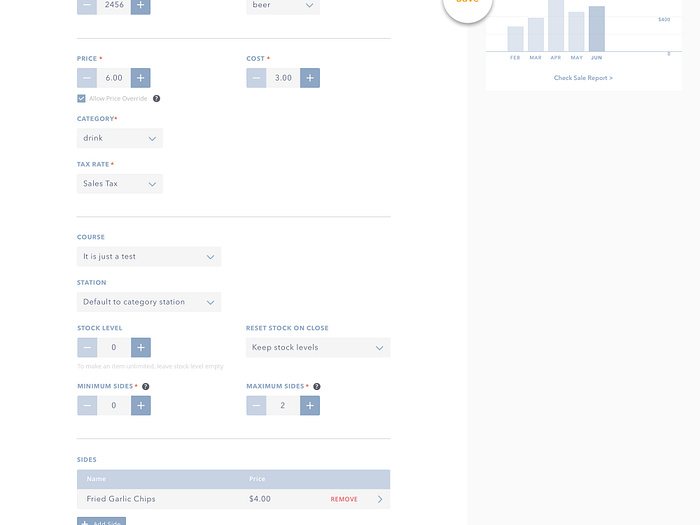Open the Tax Rate dropdown showing Sales Tax
700x525 pixels.
[x=120, y=183]
